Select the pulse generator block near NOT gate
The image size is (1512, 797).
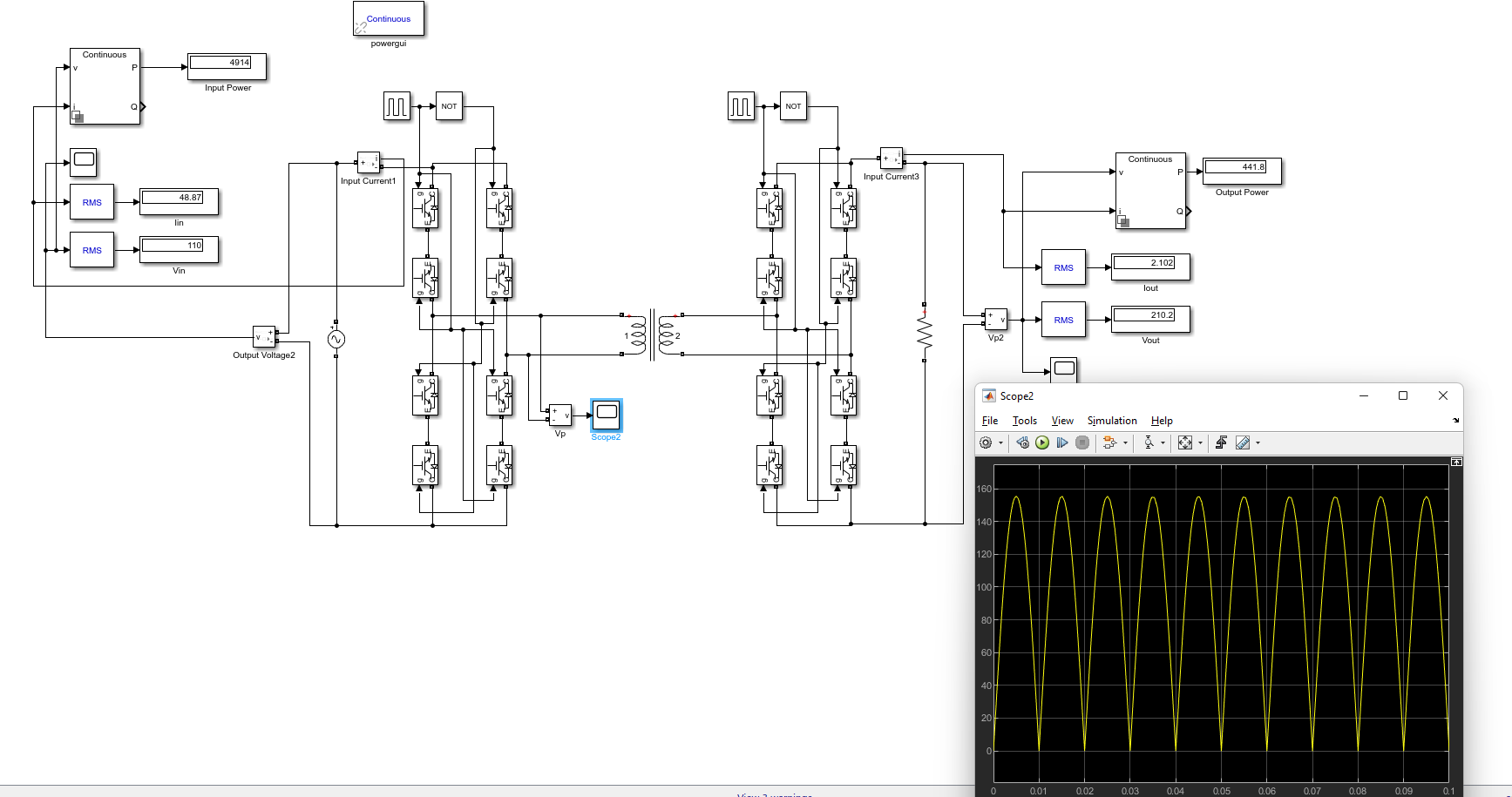click(397, 105)
